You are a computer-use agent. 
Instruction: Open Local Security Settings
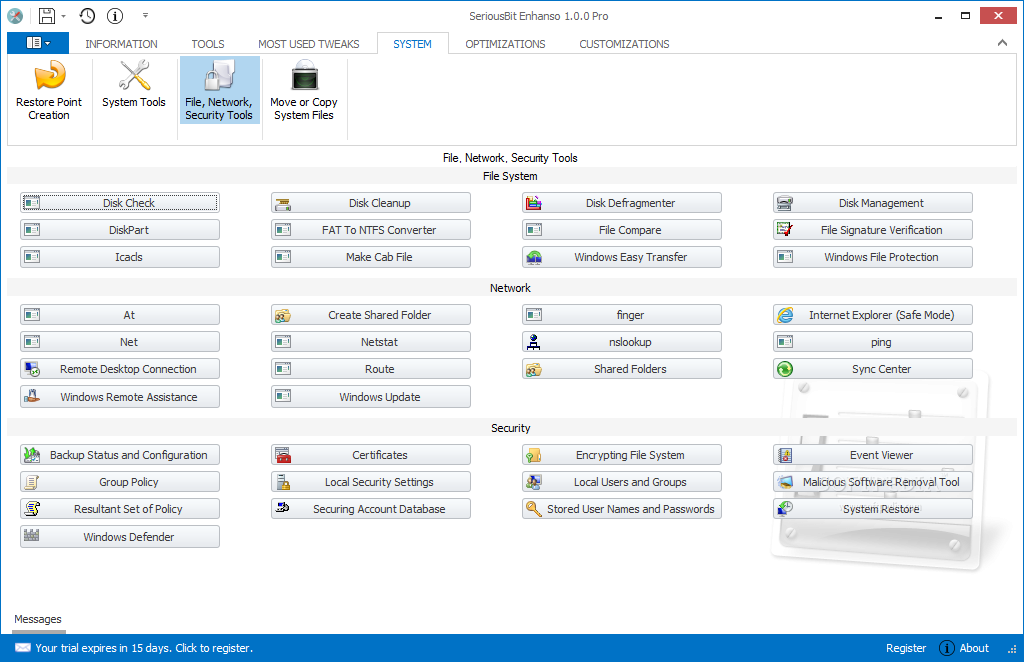[x=371, y=482]
